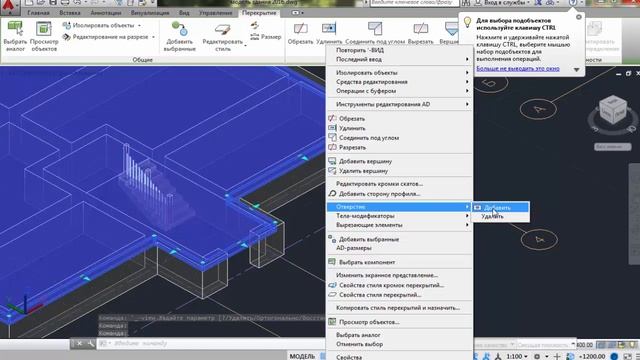Click the Обрезать icon in context menu
640x360 pixels.
(x=332, y=118)
